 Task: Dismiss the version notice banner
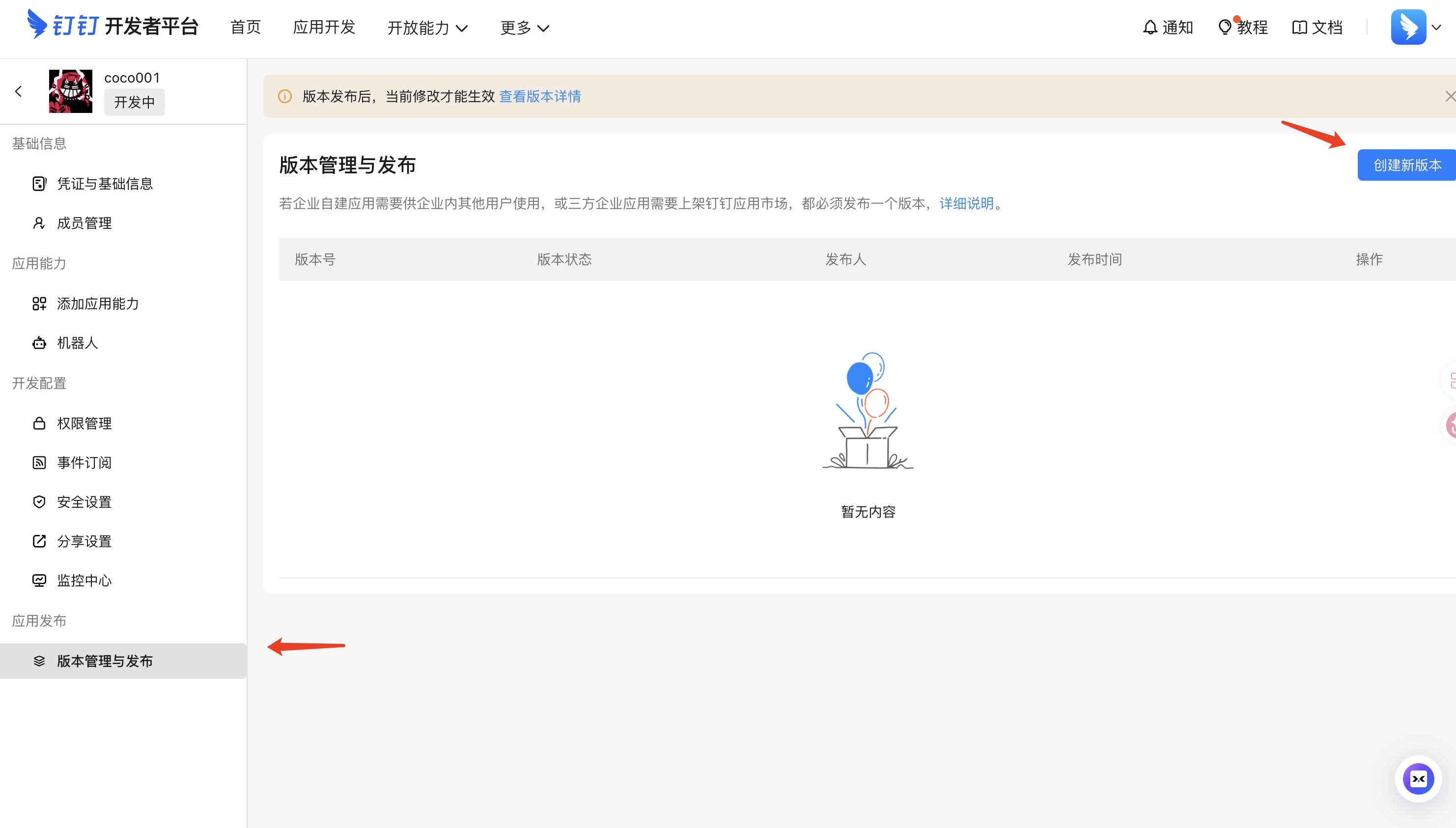[x=1451, y=96]
